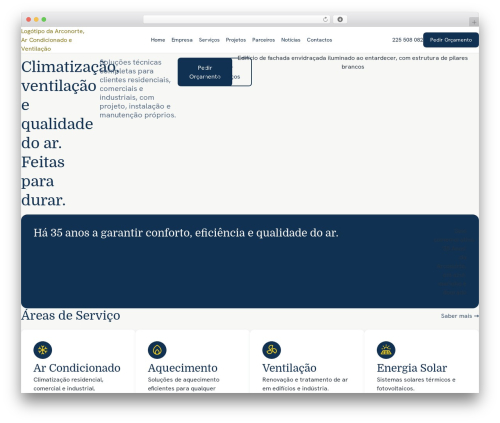The width and height of the screenshot is (500, 423).
Task: Click the green maximize window button
Action: point(44,20)
